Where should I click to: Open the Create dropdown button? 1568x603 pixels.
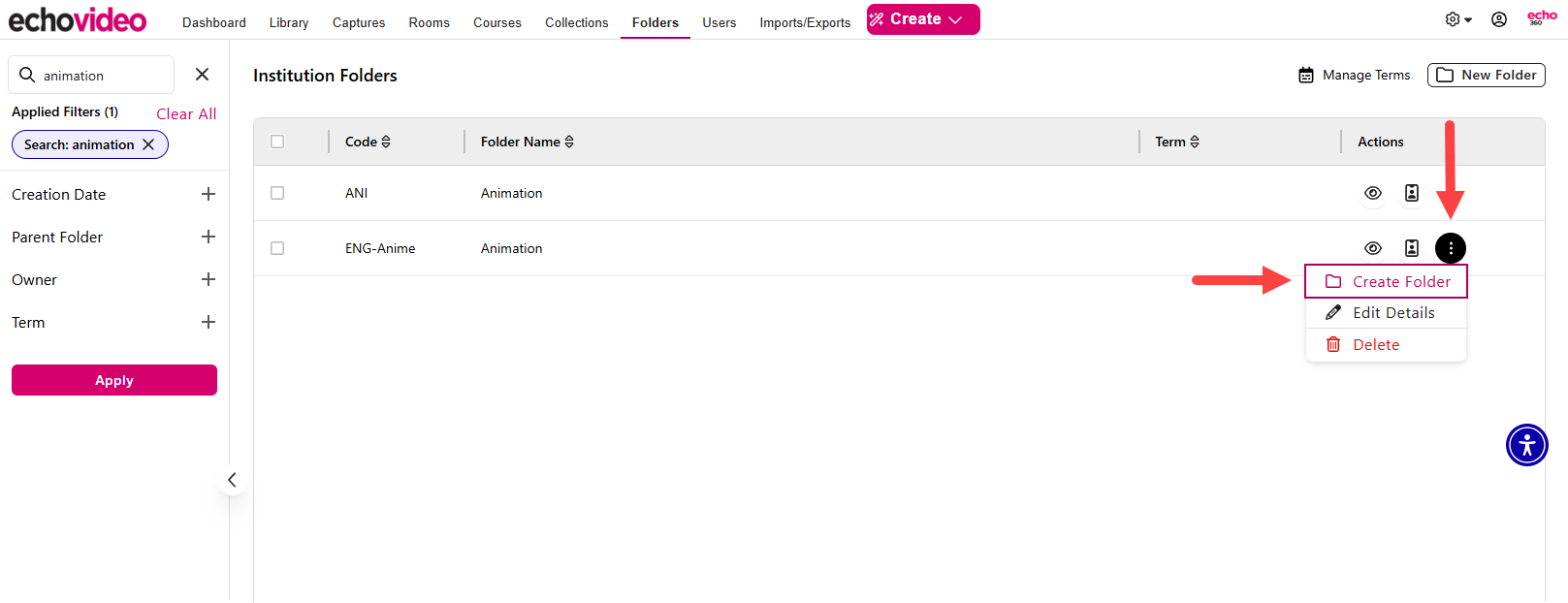coord(923,19)
